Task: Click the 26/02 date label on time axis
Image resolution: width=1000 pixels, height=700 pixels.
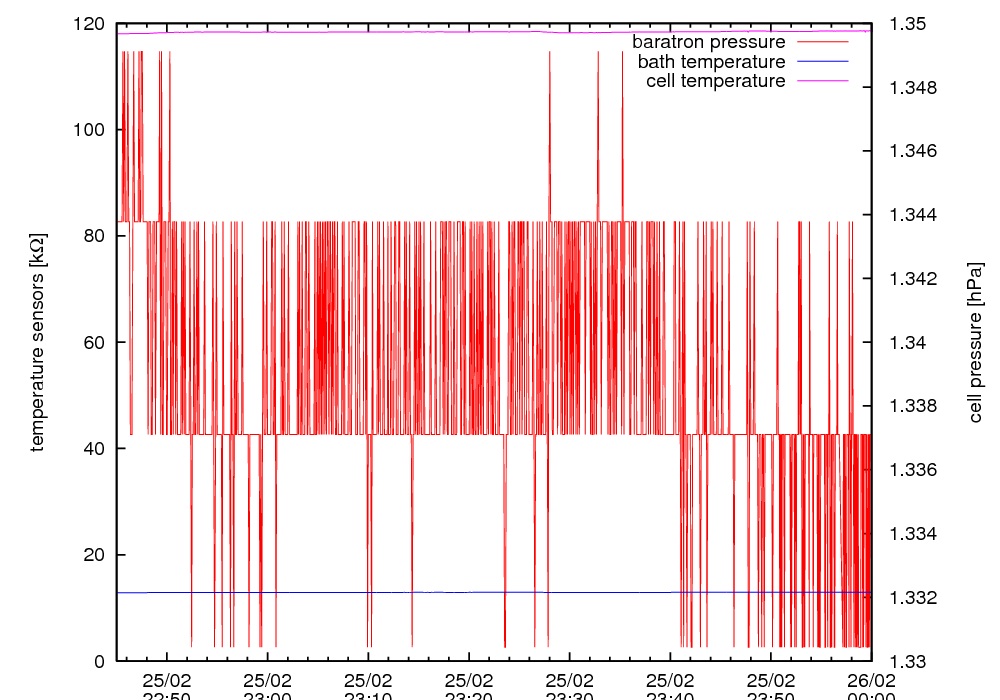Action: (871, 680)
